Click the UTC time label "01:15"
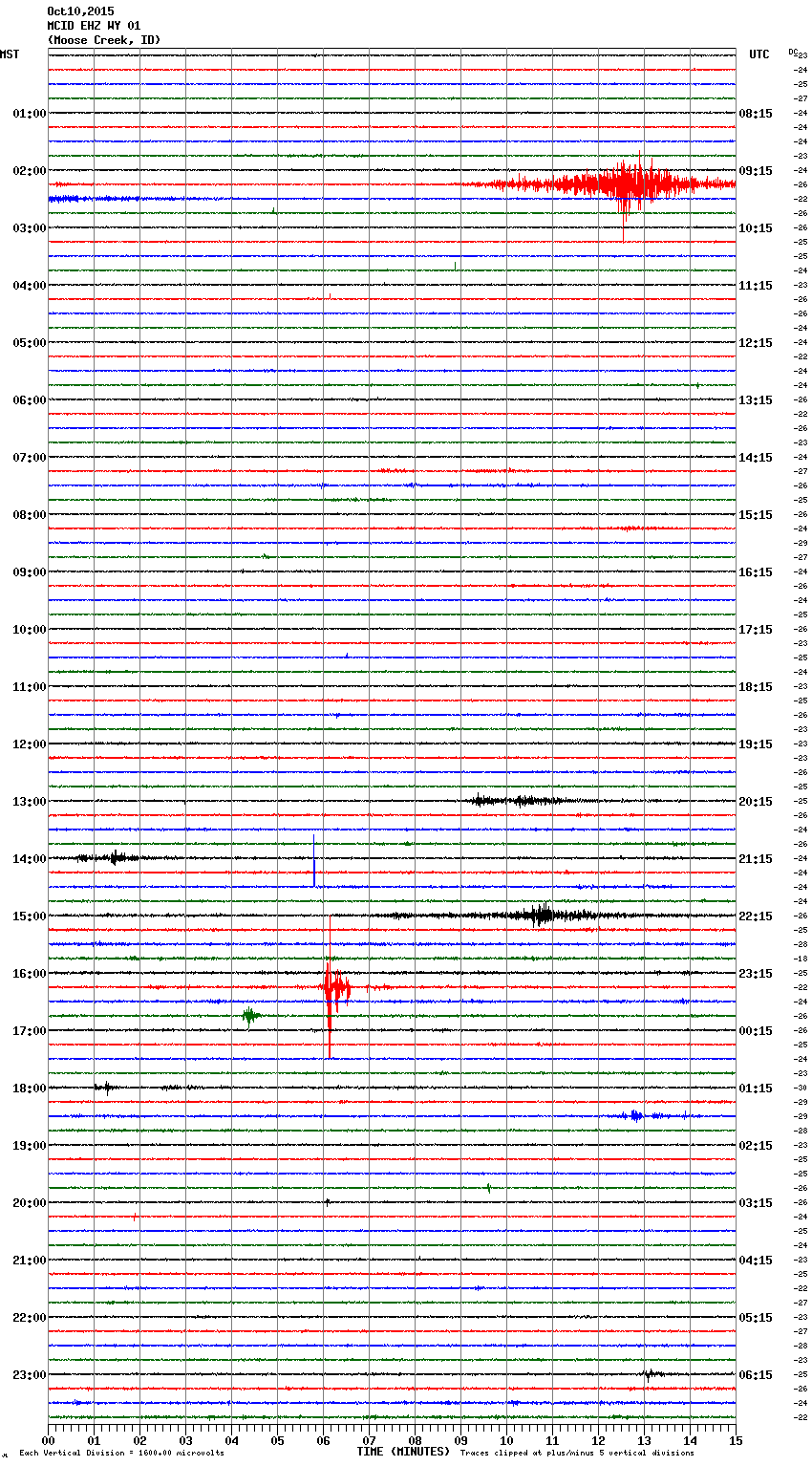This screenshot has height=1466, width=812. [x=756, y=1088]
